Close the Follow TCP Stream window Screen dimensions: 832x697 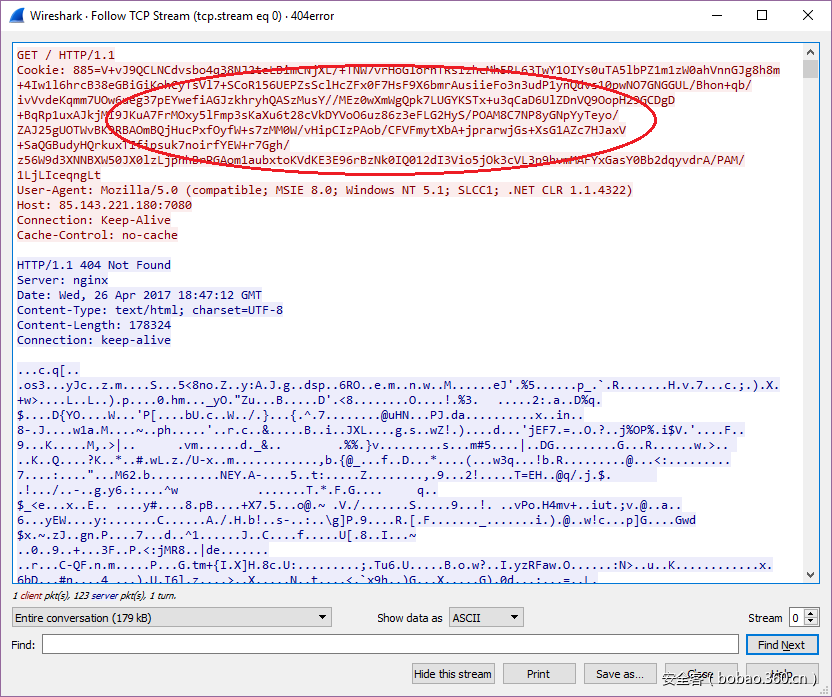pyautogui.click(x=808, y=15)
